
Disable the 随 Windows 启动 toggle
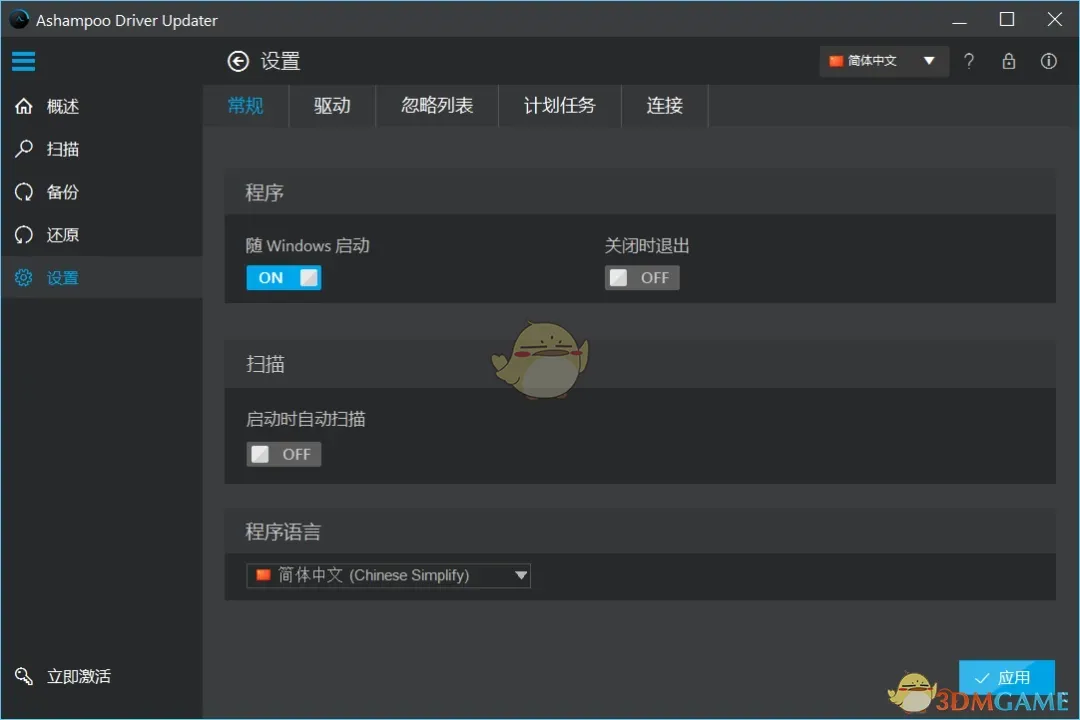(x=283, y=277)
